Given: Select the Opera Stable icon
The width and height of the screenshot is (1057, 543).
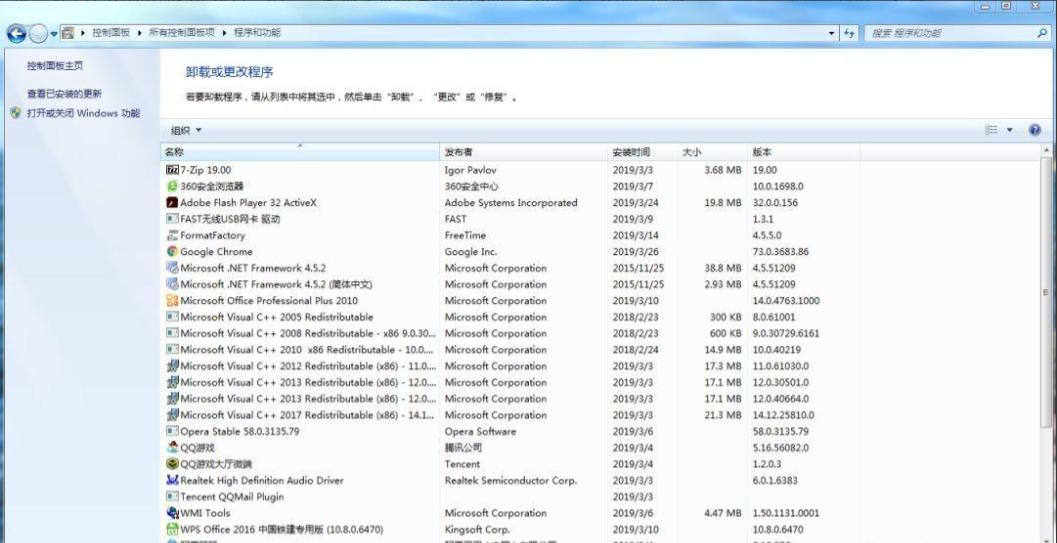Looking at the screenshot, I should (172, 432).
